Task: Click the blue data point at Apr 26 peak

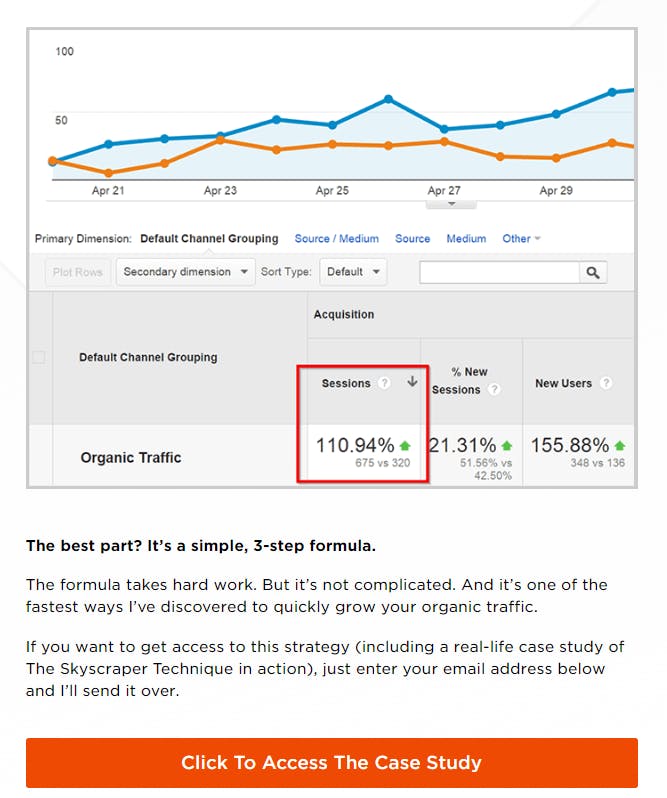Action: coord(388,99)
